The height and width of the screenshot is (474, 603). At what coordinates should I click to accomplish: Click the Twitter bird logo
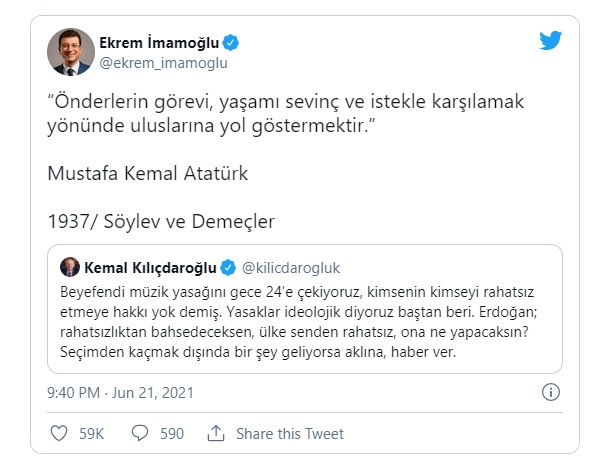click(x=550, y=40)
